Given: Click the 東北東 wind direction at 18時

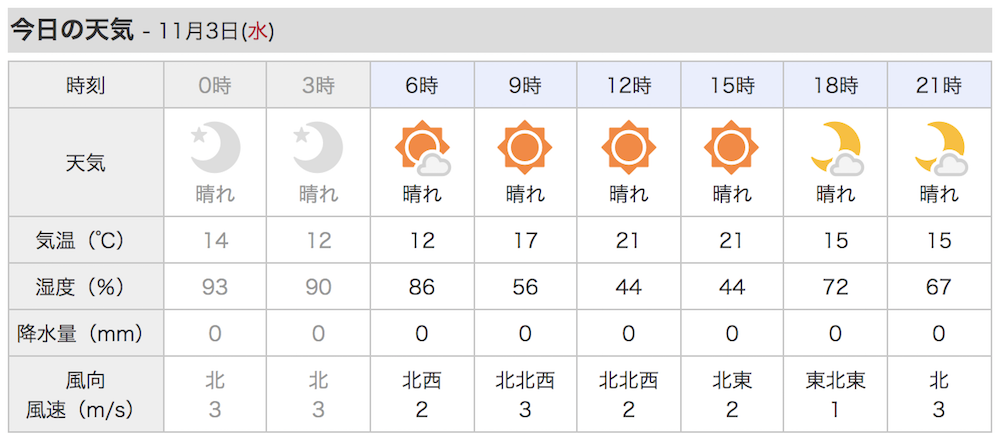Looking at the screenshot, I should point(835,381).
